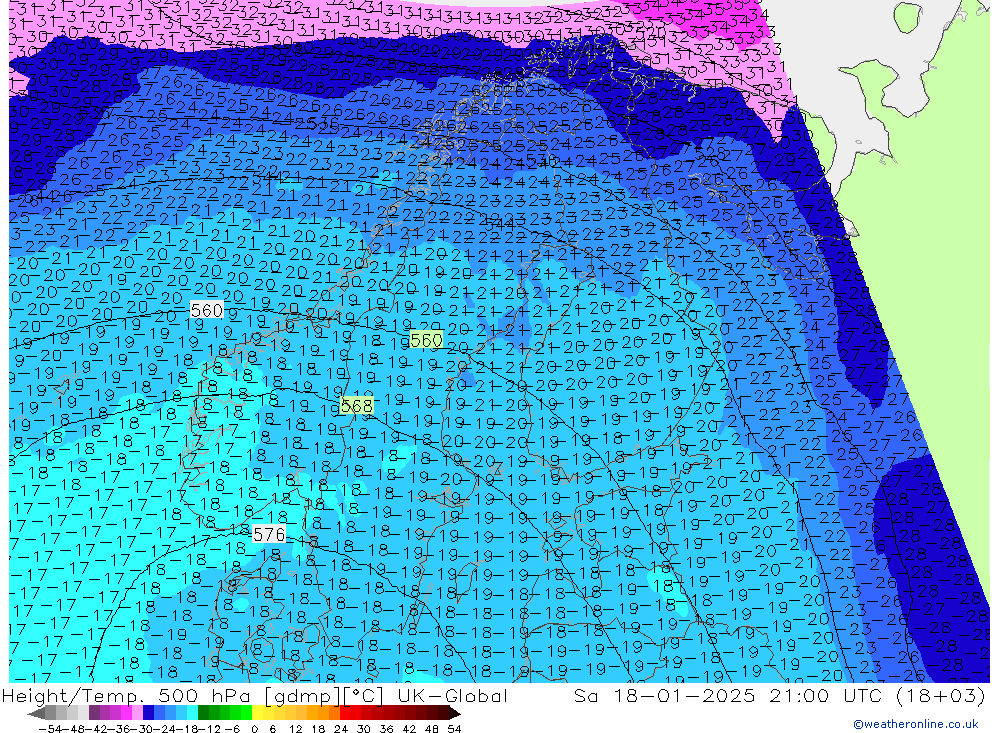Pick the dark green swatch on color scale
The height and width of the screenshot is (733, 1000).
pos(203,714)
